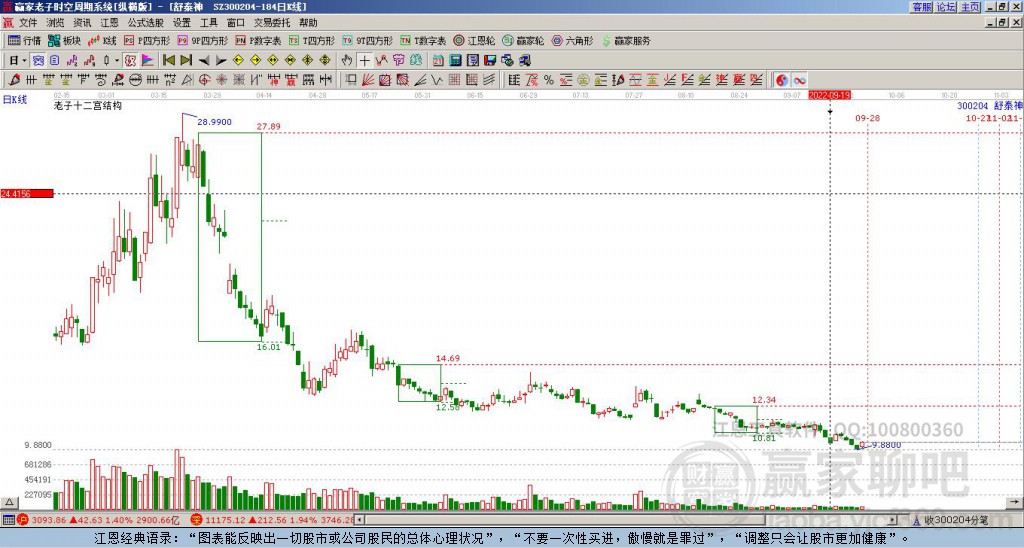Click the 老子十二宫结构 indicator label
The image size is (1024, 548).
[x=88, y=105]
